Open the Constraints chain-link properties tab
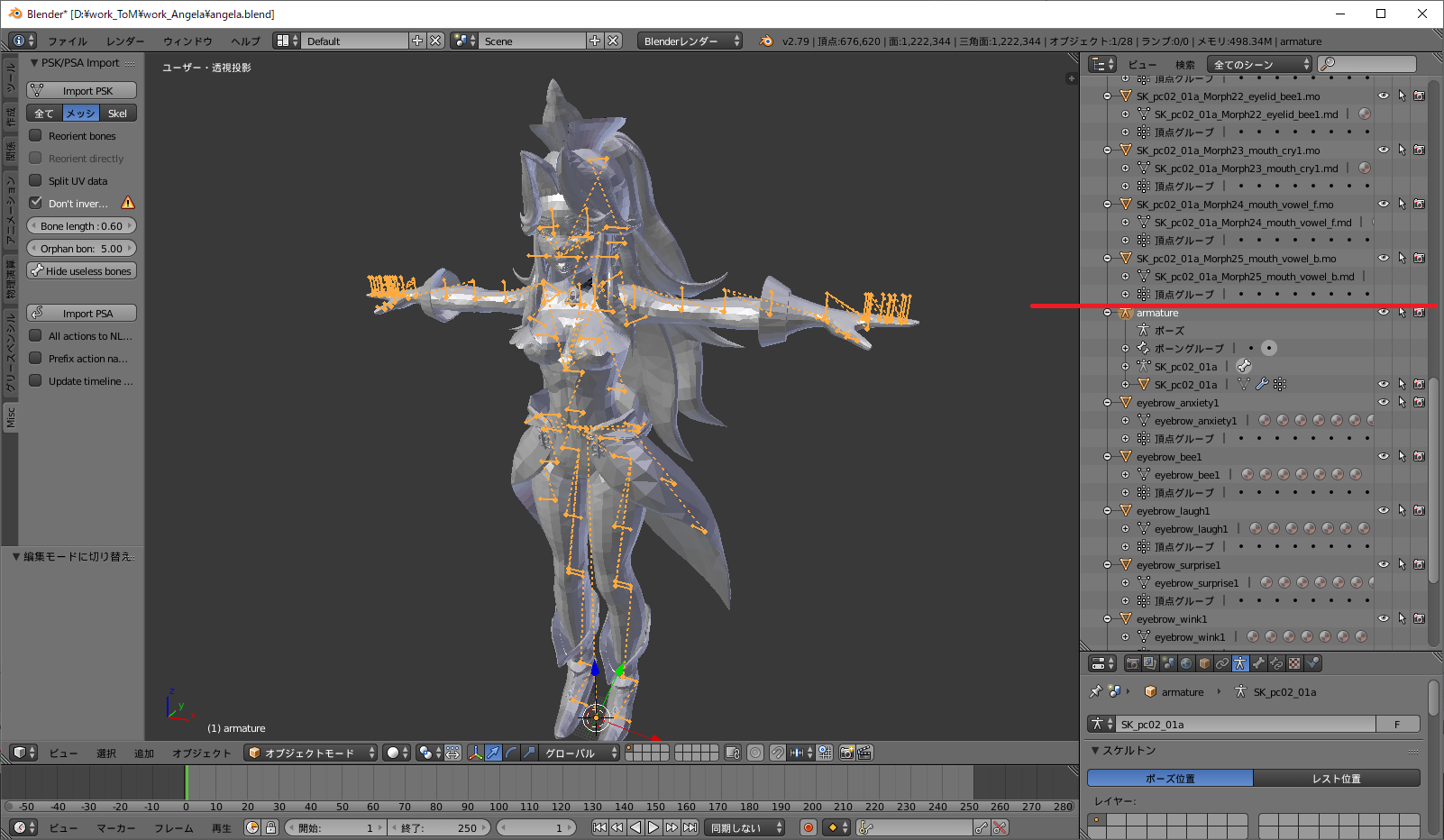The width and height of the screenshot is (1444, 840). point(1222,663)
